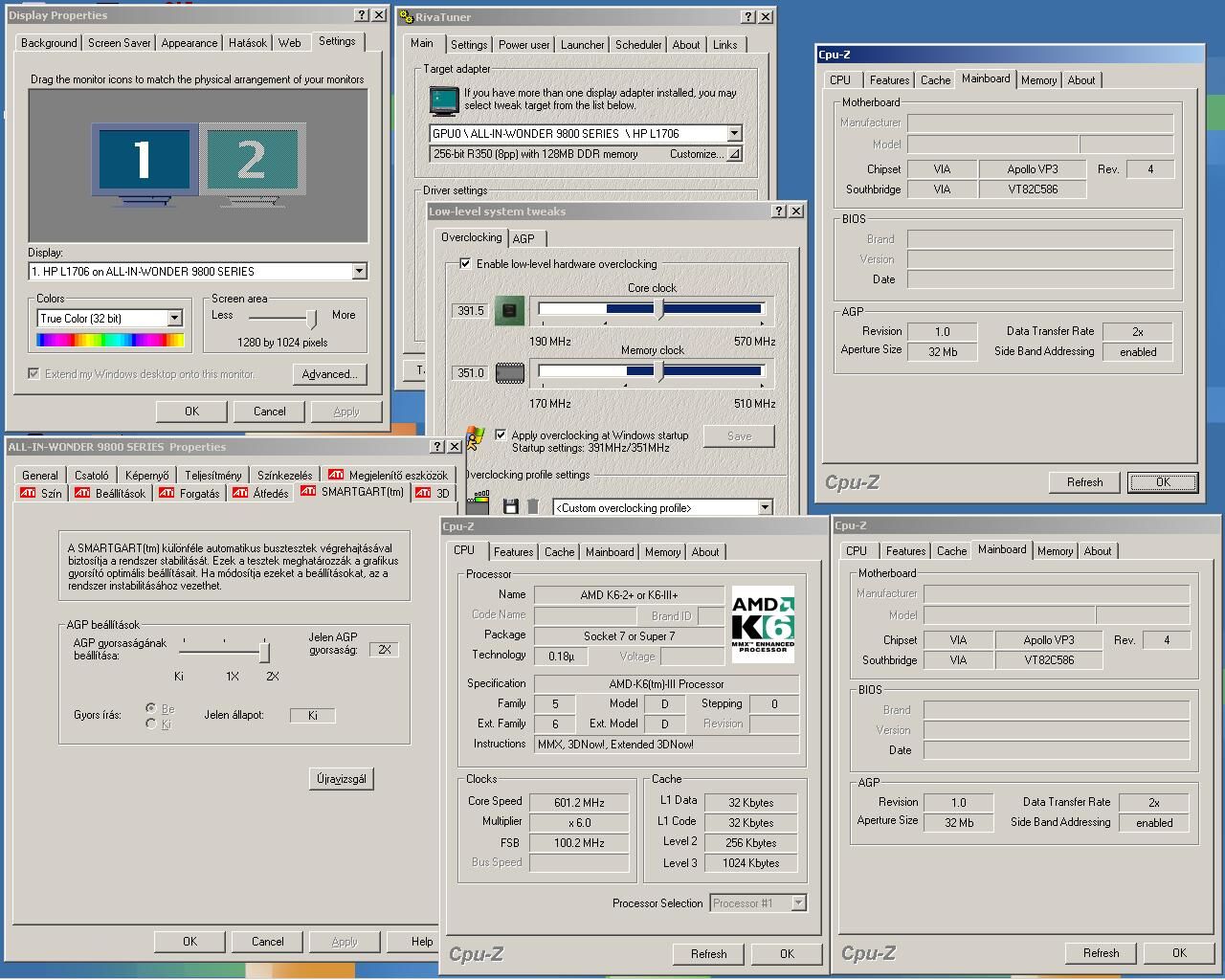The image size is (1225, 980).
Task: Click the memory chip icon beside Memory clock
Action: tap(509, 373)
